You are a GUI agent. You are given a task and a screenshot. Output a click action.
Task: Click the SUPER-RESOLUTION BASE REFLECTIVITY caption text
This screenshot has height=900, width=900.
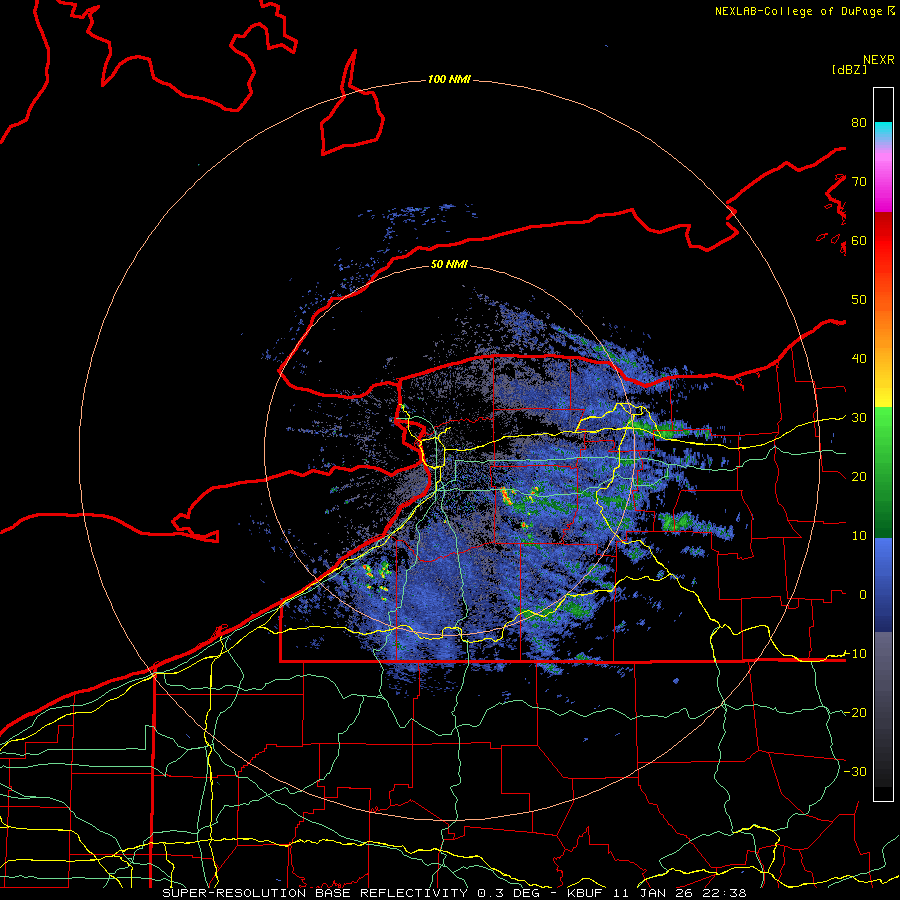coord(315,893)
